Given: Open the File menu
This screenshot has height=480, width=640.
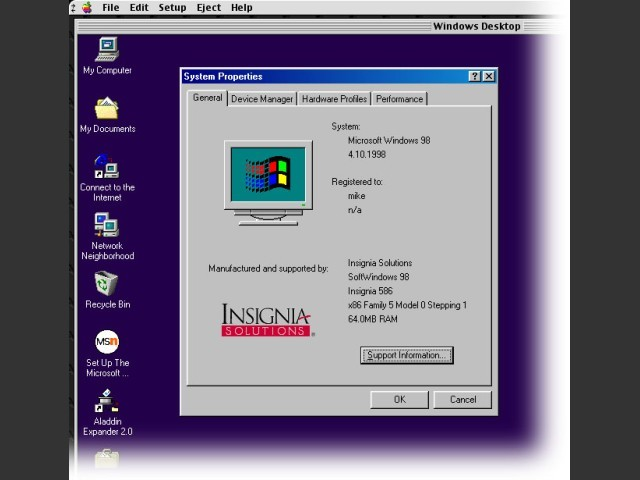Looking at the screenshot, I should pos(111,7).
